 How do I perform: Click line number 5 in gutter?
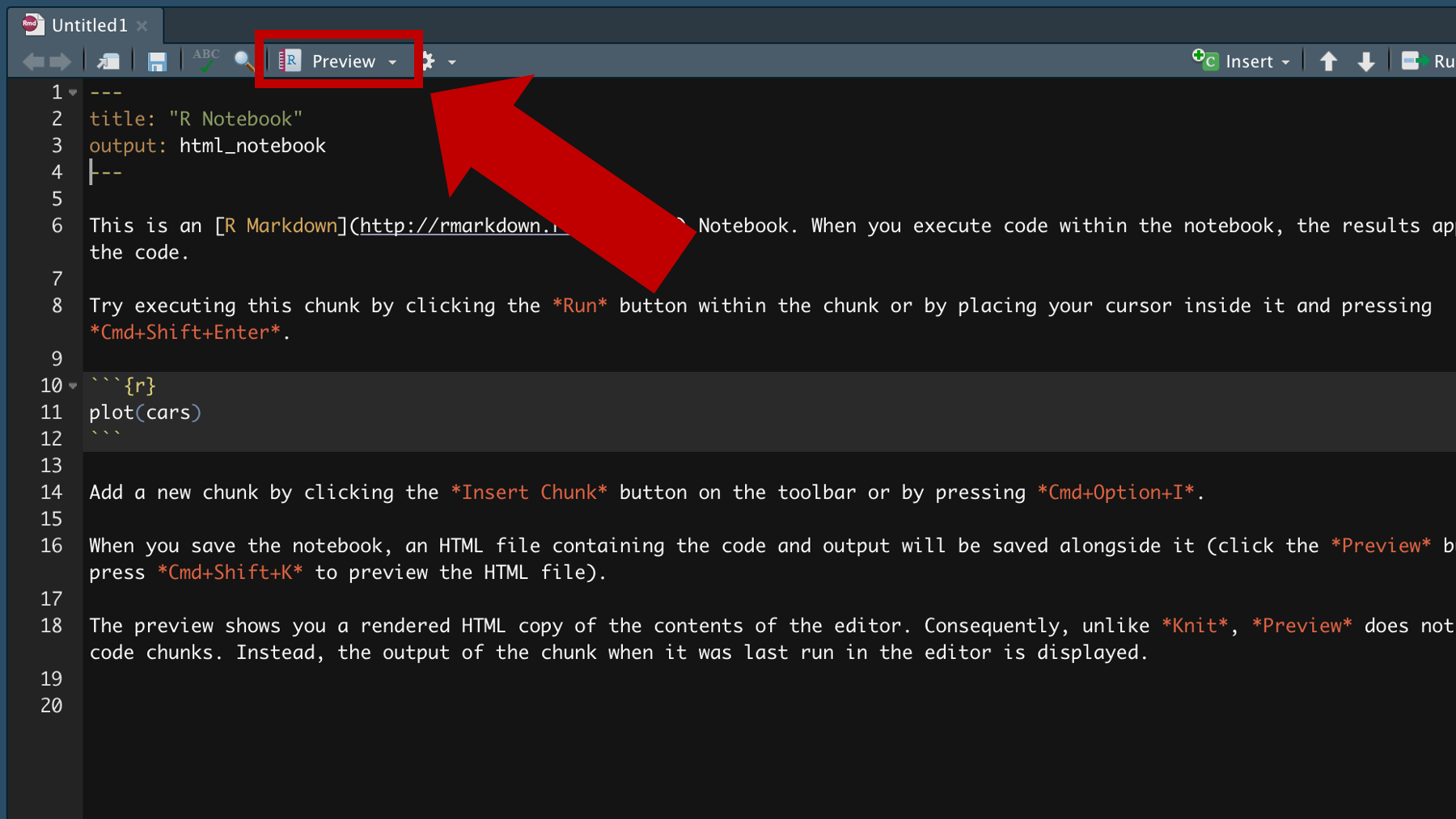point(57,199)
